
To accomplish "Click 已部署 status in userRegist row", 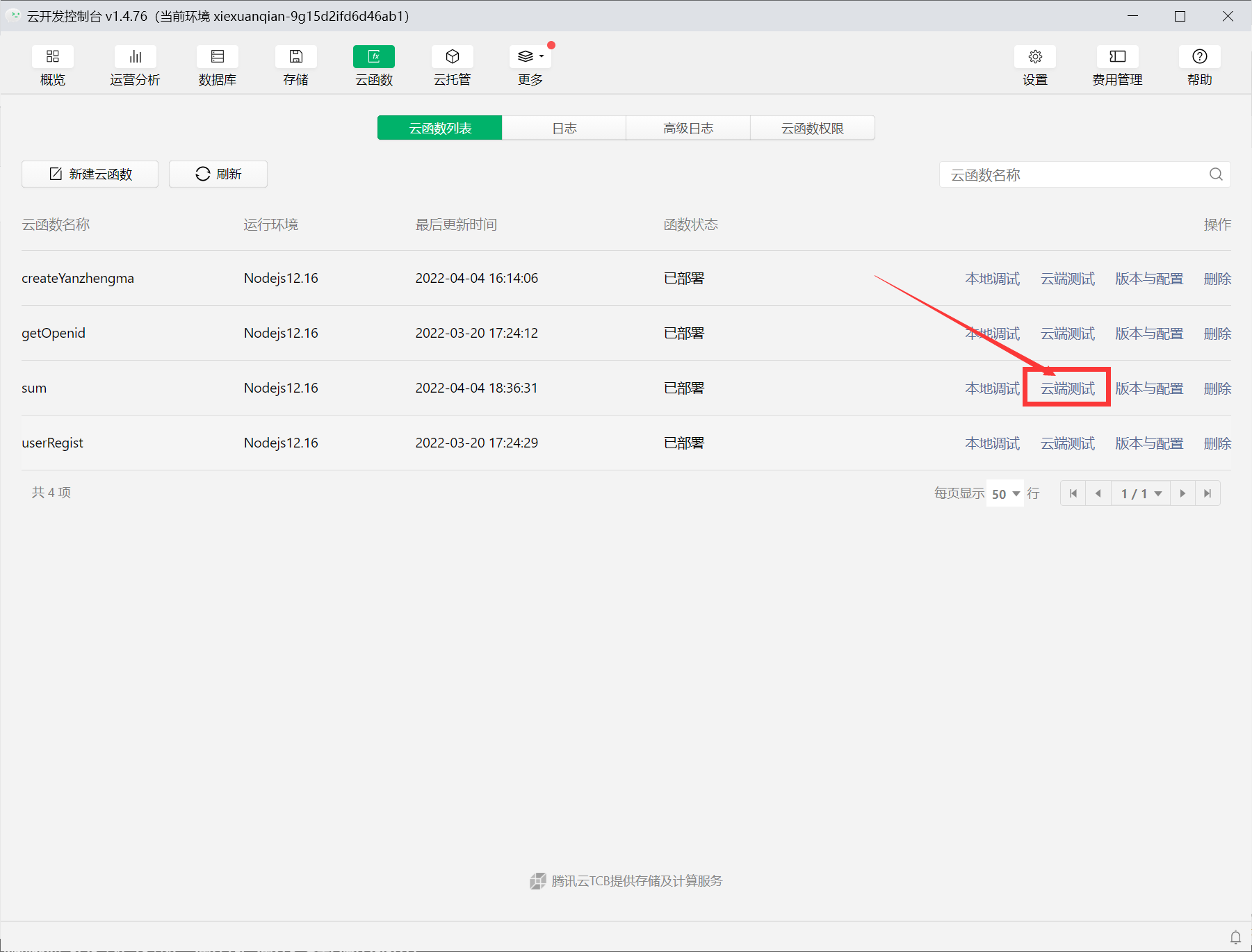I will tap(684, 443).
